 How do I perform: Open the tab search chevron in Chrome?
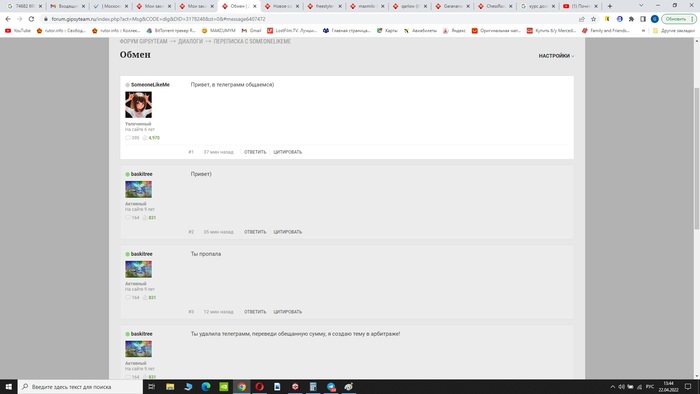click(x=641, y=6)
